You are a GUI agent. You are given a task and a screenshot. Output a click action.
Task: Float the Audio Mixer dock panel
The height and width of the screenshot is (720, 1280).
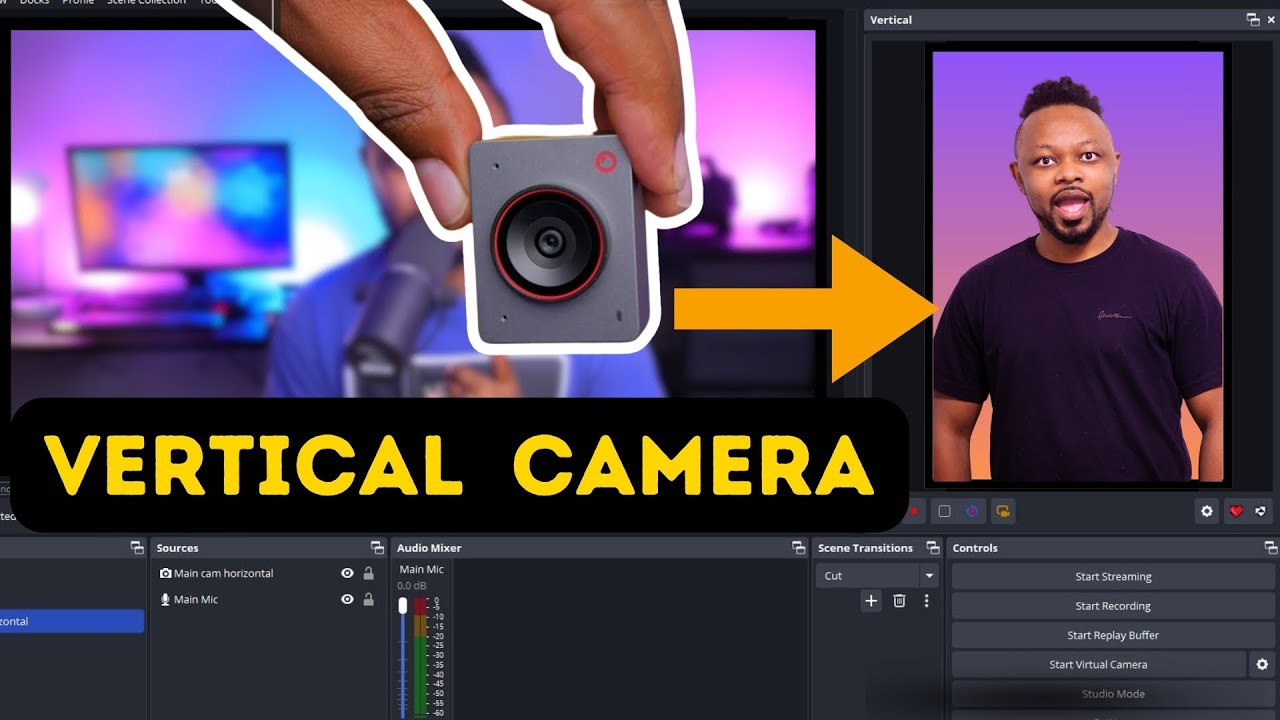[798, 548]
